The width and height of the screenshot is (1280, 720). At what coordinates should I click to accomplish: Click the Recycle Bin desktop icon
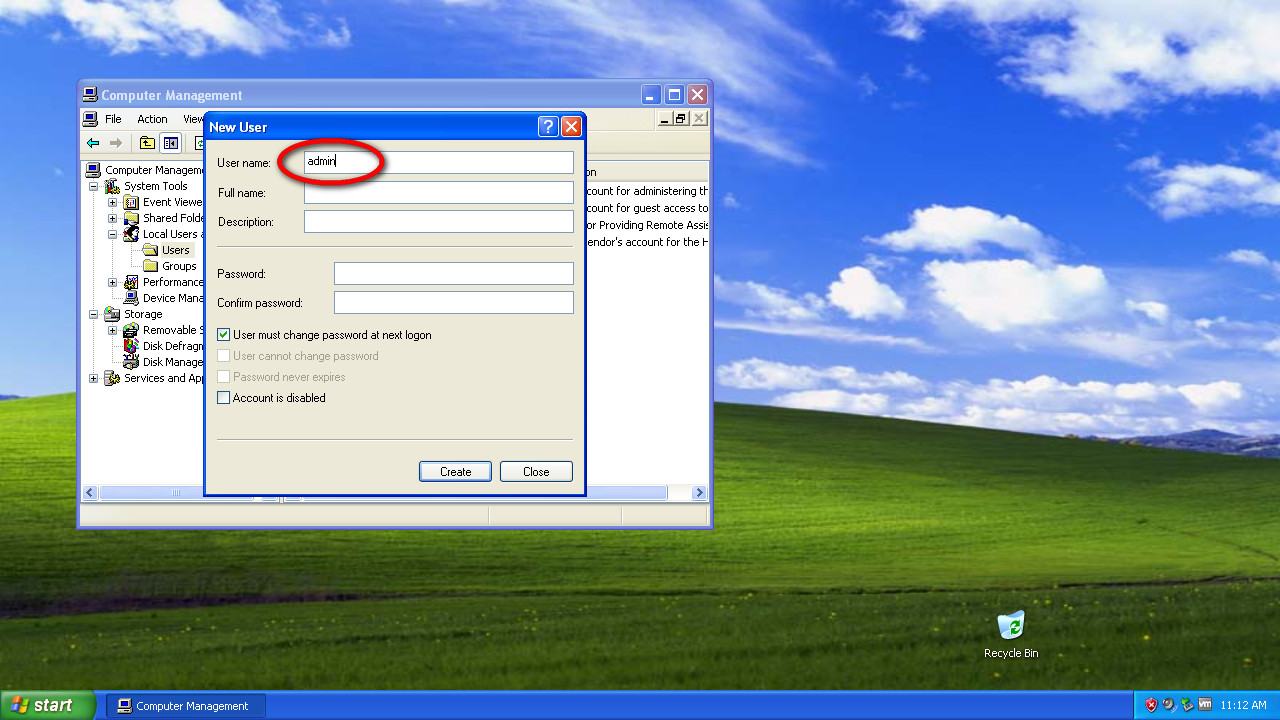[x=1011, y=625]
